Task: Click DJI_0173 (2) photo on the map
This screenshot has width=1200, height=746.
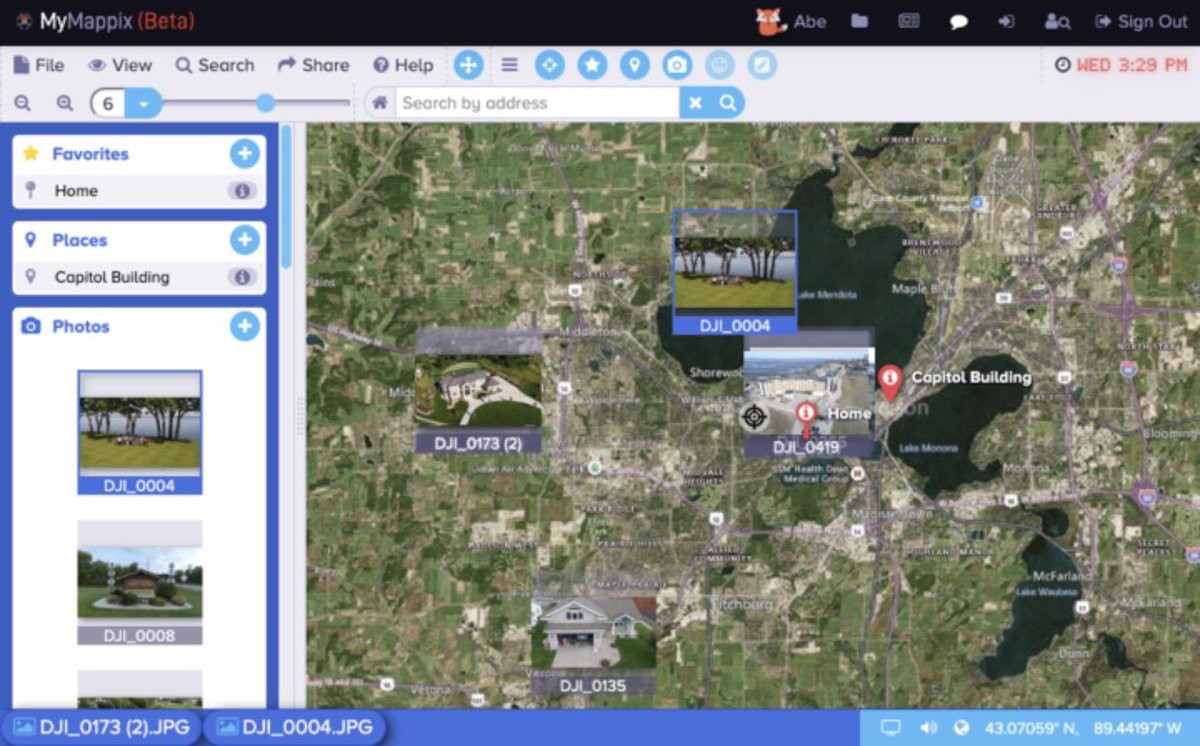Action: [478, 391]
